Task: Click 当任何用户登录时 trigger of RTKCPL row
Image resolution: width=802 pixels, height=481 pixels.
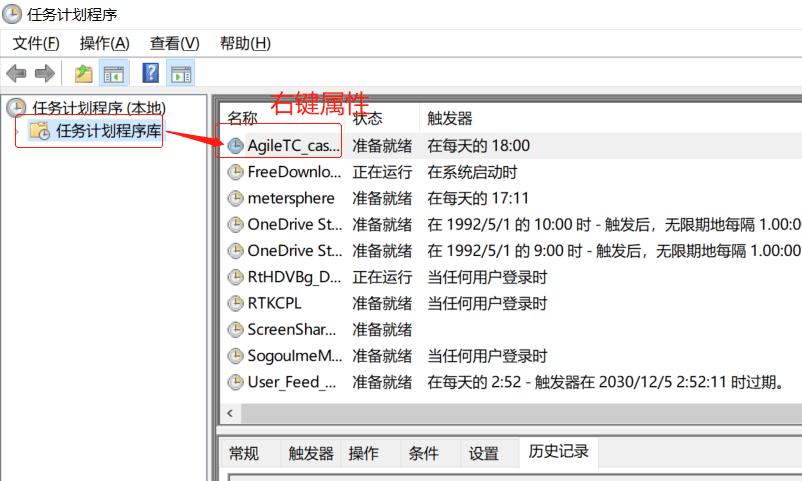Action: 487,303
